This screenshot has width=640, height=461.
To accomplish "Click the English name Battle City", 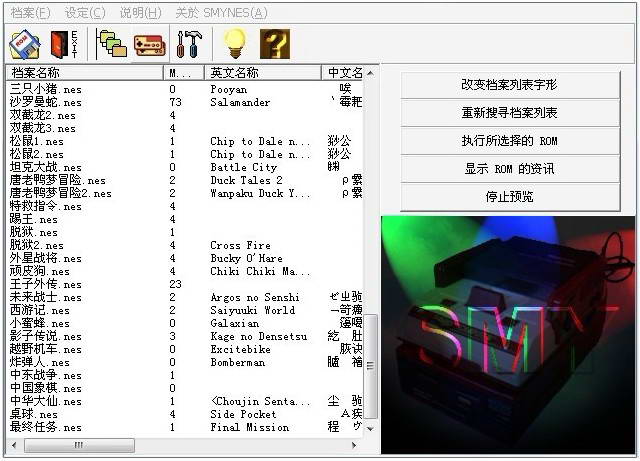I will click(244, 167).
